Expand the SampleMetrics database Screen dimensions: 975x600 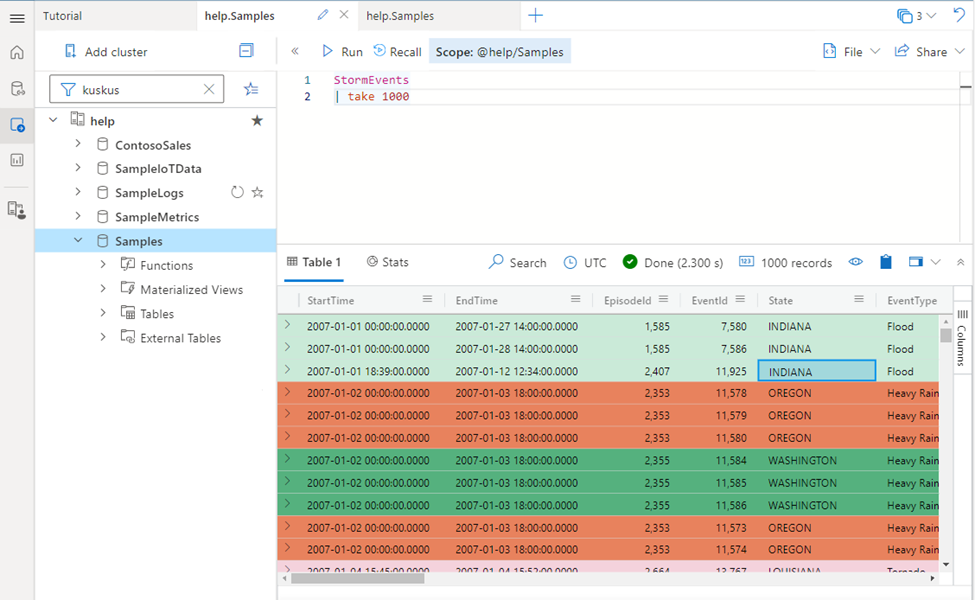[x=78, y=216]
